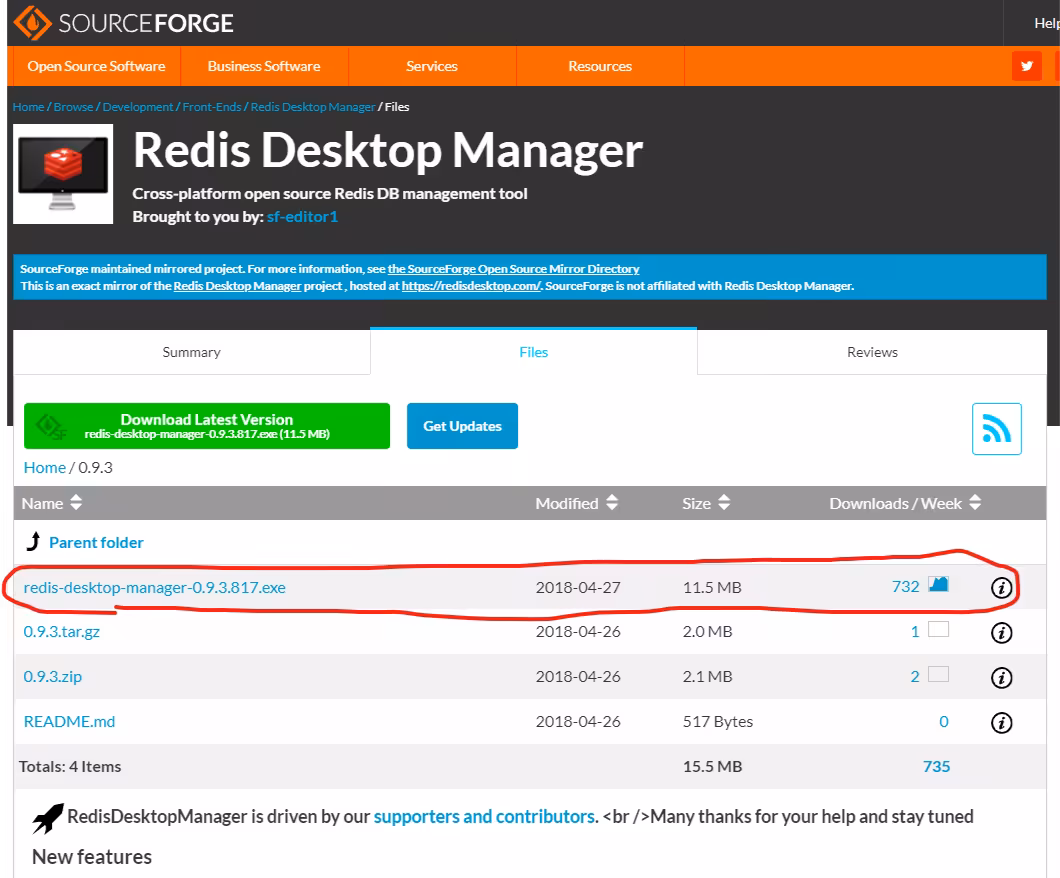
Task: Open the Business Software menu
Action: [264, 66]
